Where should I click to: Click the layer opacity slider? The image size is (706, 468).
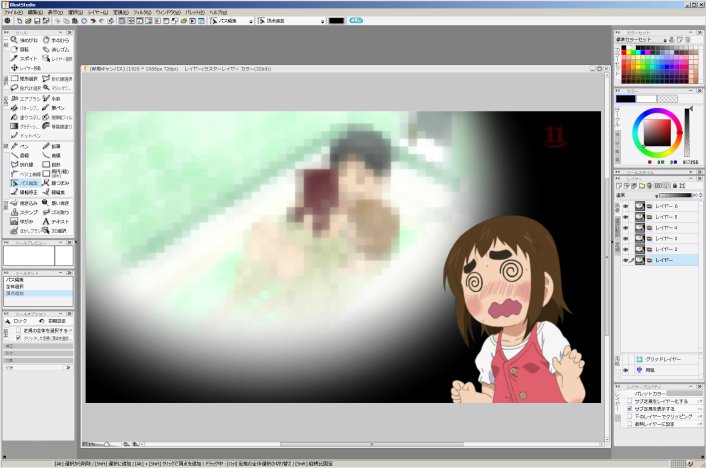click(675, 195)
